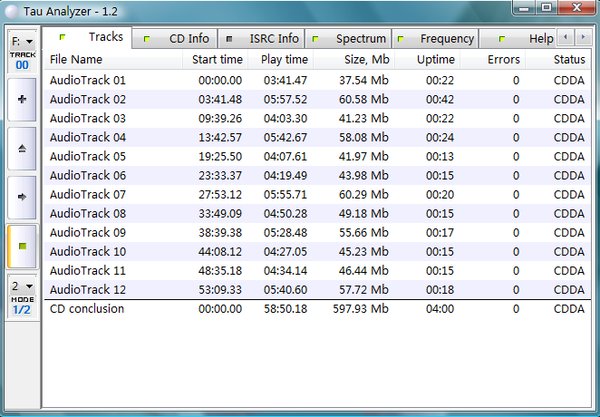Select AudioTrack 05 row

click(317, 156)
